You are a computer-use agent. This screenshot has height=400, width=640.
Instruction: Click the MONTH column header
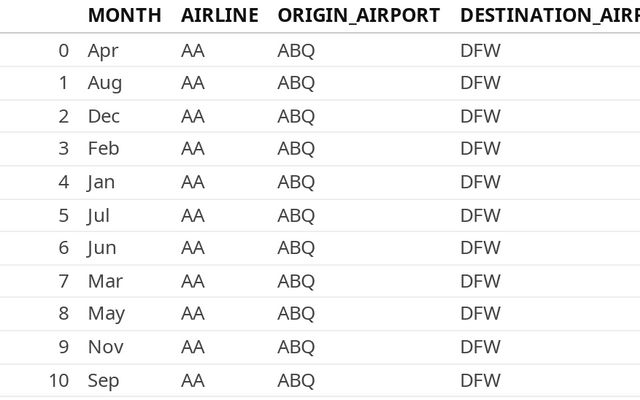pos(126,15)
